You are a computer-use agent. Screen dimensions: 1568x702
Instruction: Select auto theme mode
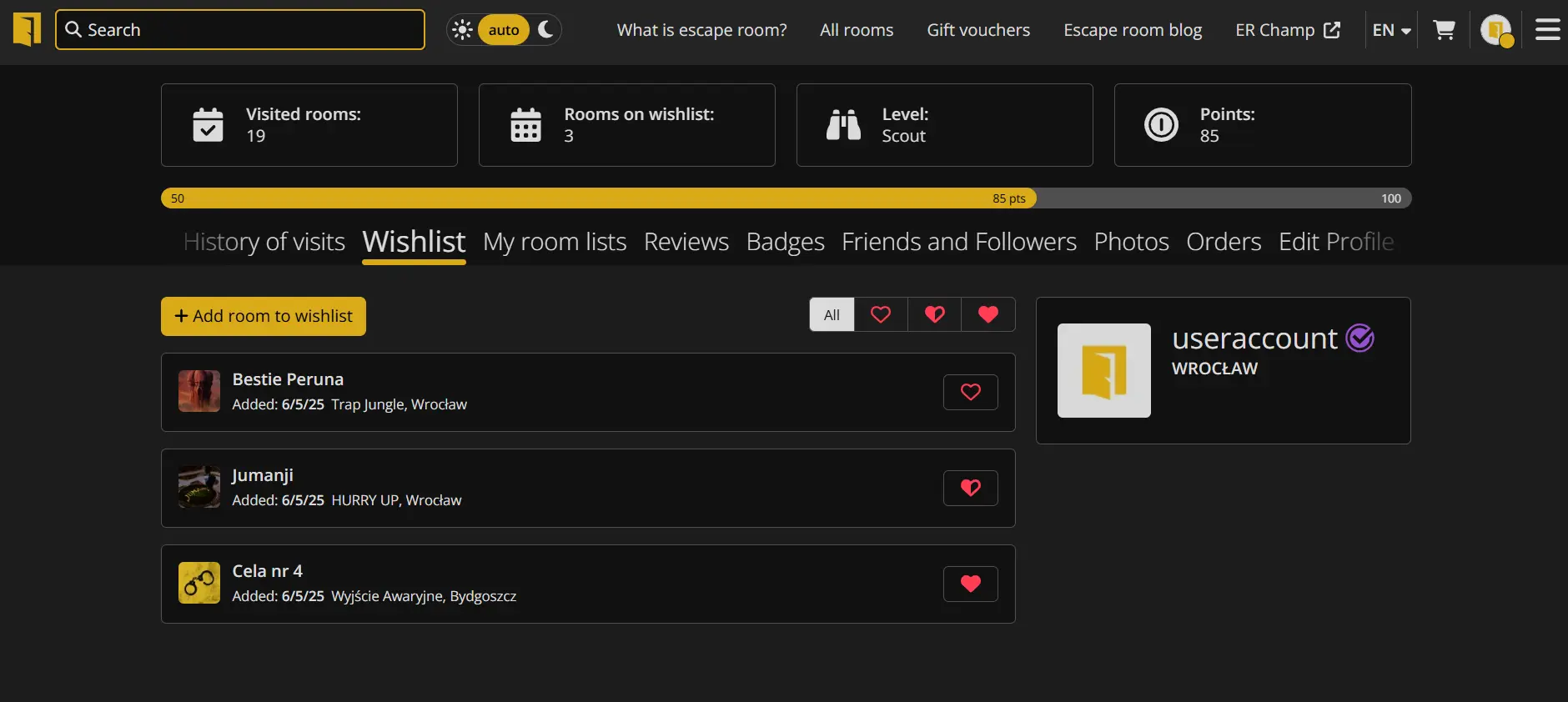click(x=504, y=30)
